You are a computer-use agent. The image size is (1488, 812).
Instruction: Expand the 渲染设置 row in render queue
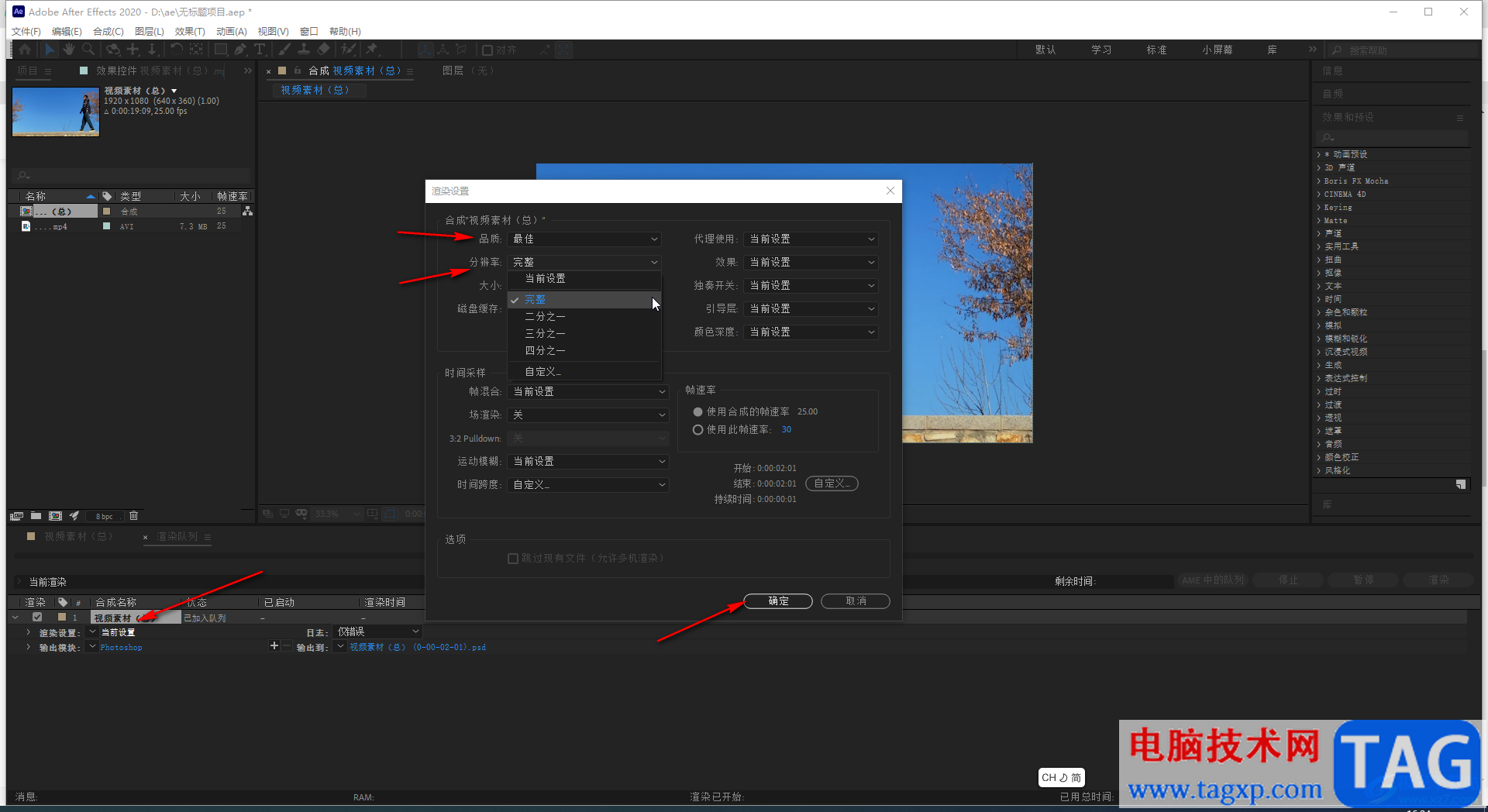click(29, 632)
